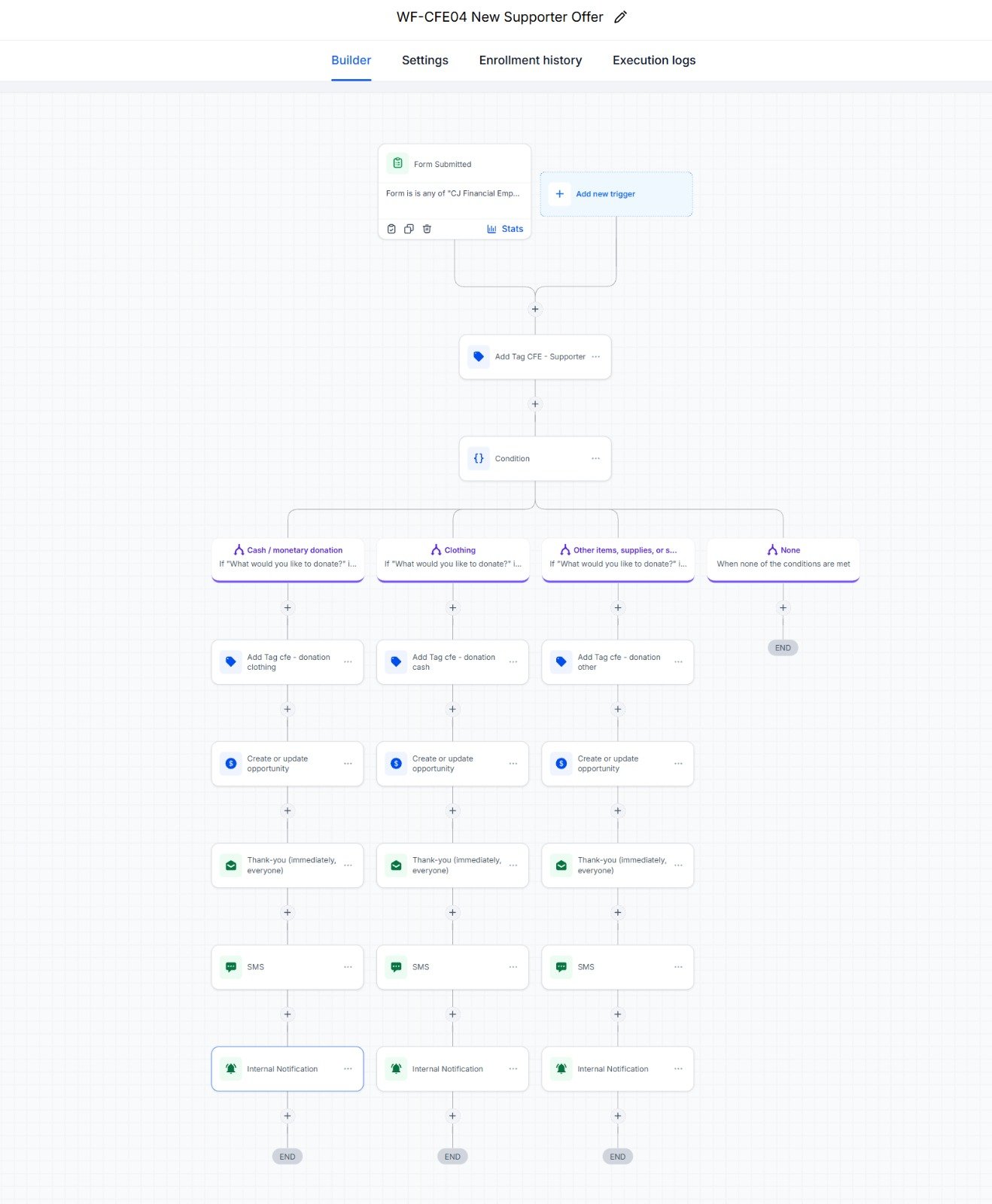Click tag icon of cfe - donation clothing
This screenshot has width=992, height=1204.
[231, 662]
